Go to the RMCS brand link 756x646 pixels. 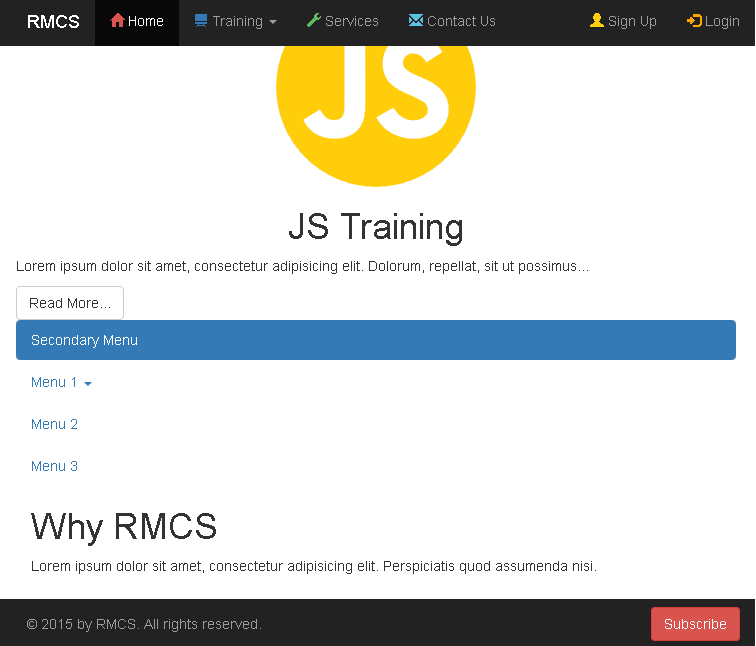(53, 22)
